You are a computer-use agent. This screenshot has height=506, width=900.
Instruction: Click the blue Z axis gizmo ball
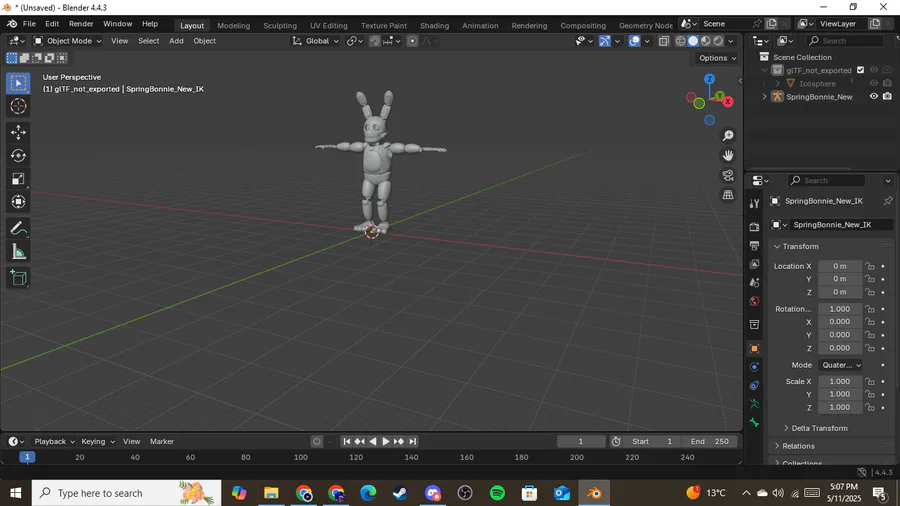click(x=710, y=79)
